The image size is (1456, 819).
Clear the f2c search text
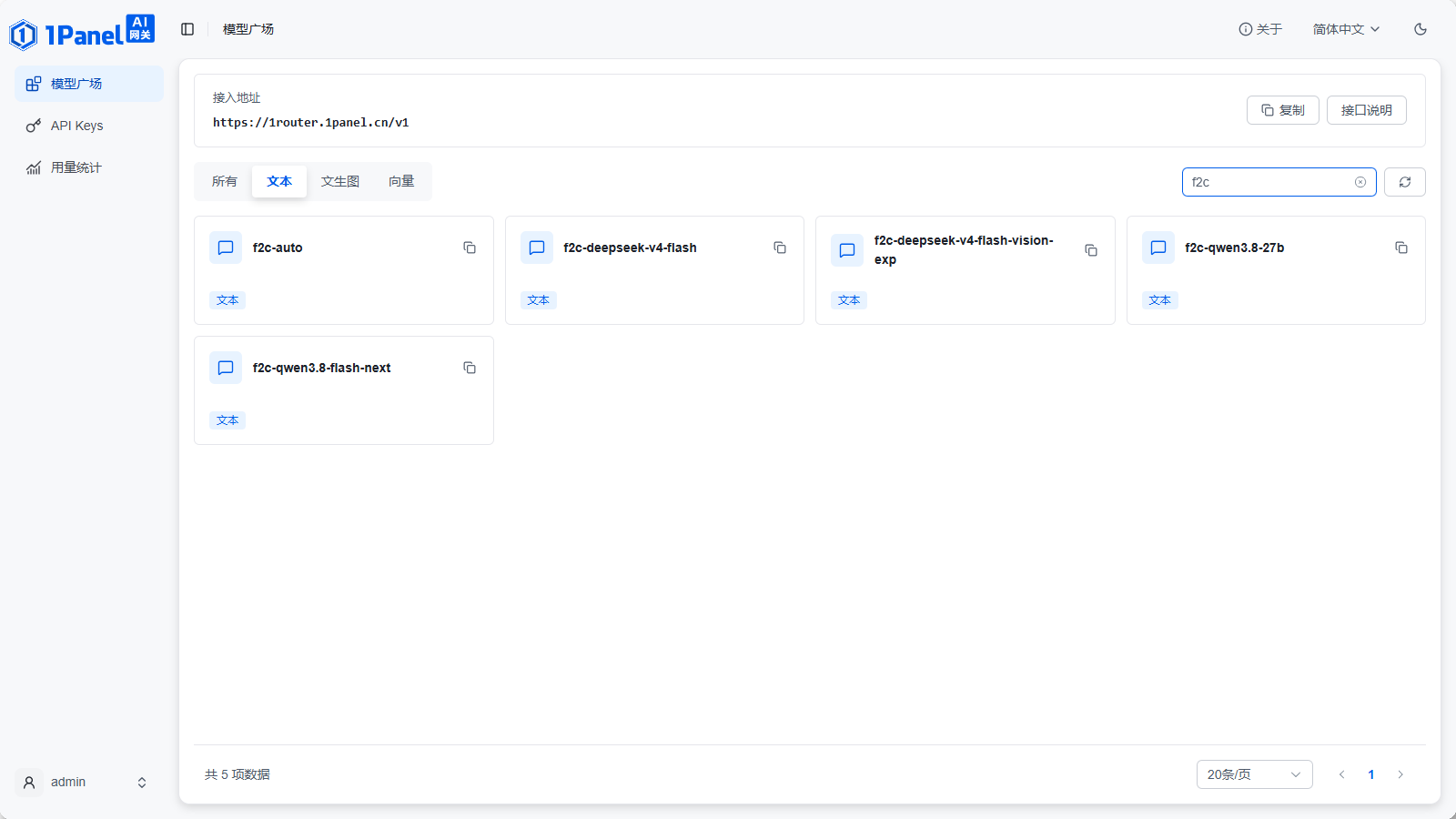tap(1360, 182)
